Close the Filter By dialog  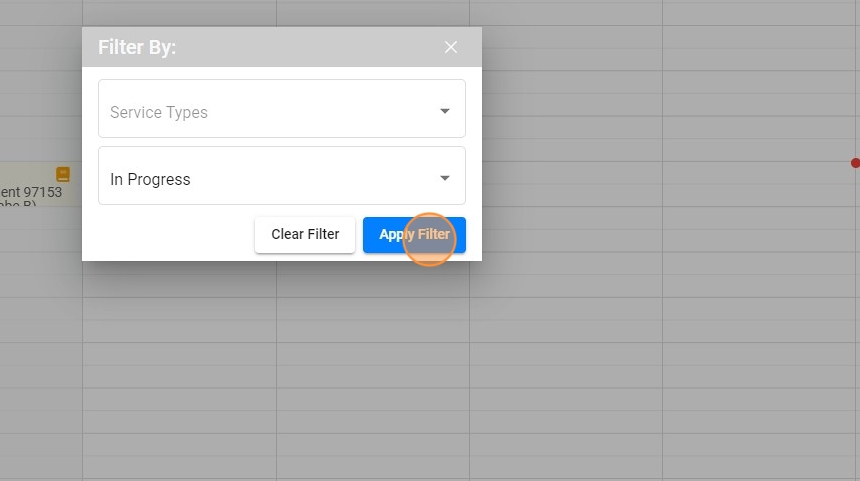[451, 47]
